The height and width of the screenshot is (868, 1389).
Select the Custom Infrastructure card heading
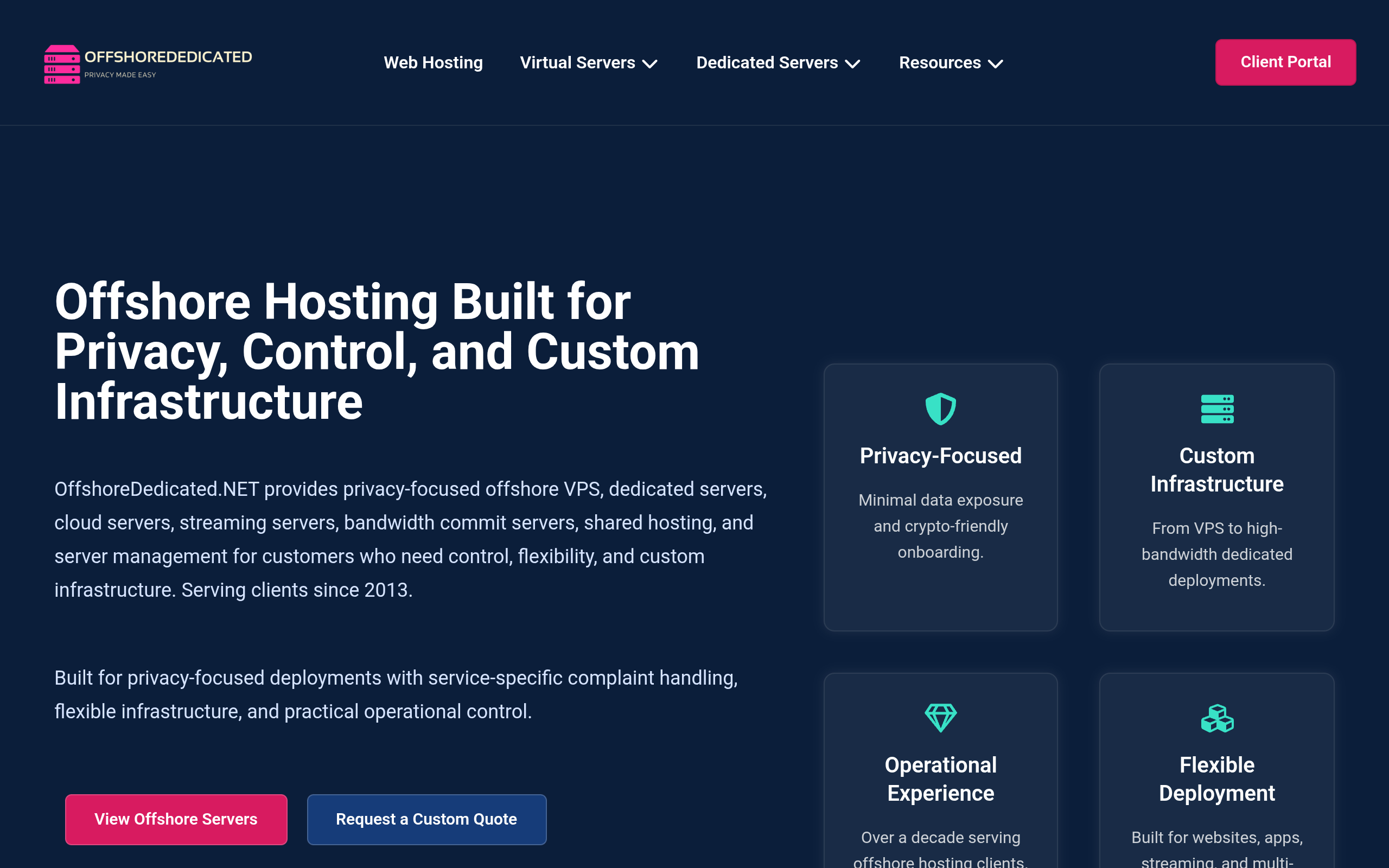click(1217, 470)
